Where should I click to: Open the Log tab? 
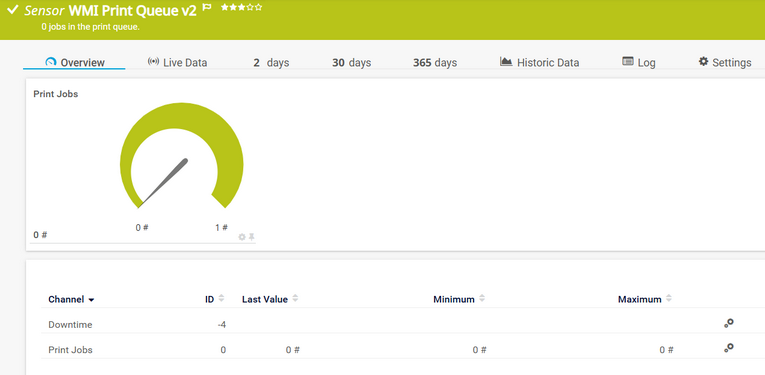tap(639, 62)
